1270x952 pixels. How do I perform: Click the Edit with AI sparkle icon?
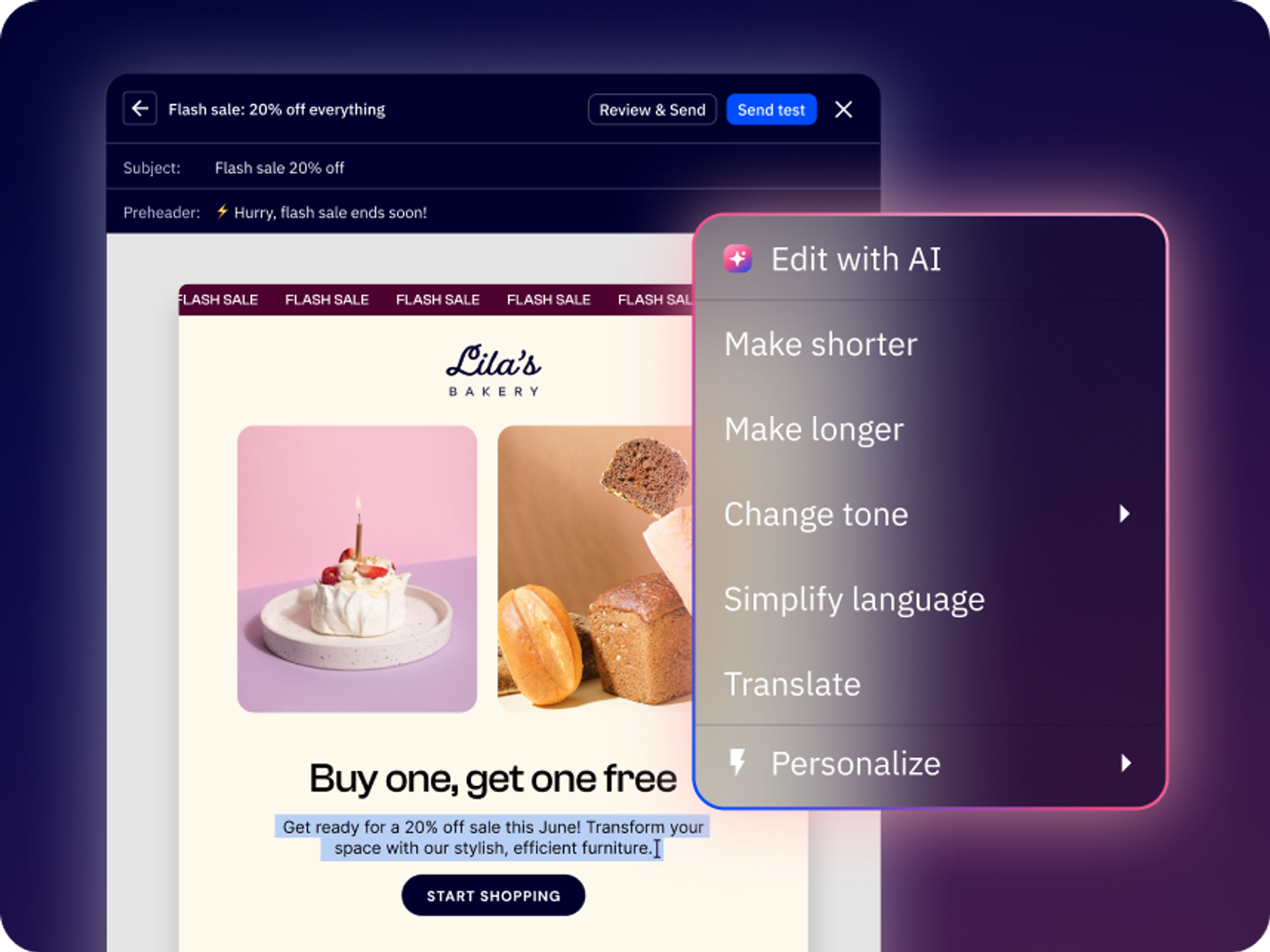point(738,258)
